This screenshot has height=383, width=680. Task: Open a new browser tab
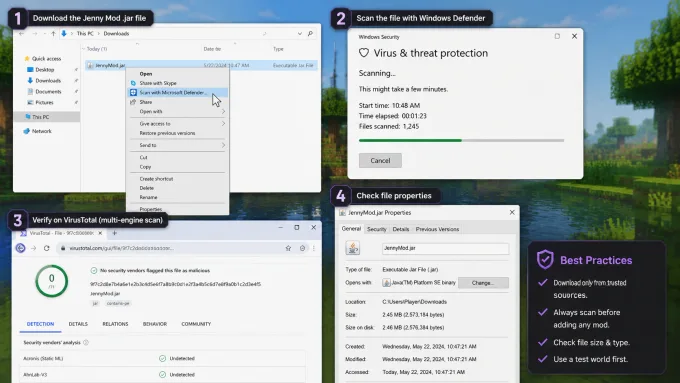[114, 233]
